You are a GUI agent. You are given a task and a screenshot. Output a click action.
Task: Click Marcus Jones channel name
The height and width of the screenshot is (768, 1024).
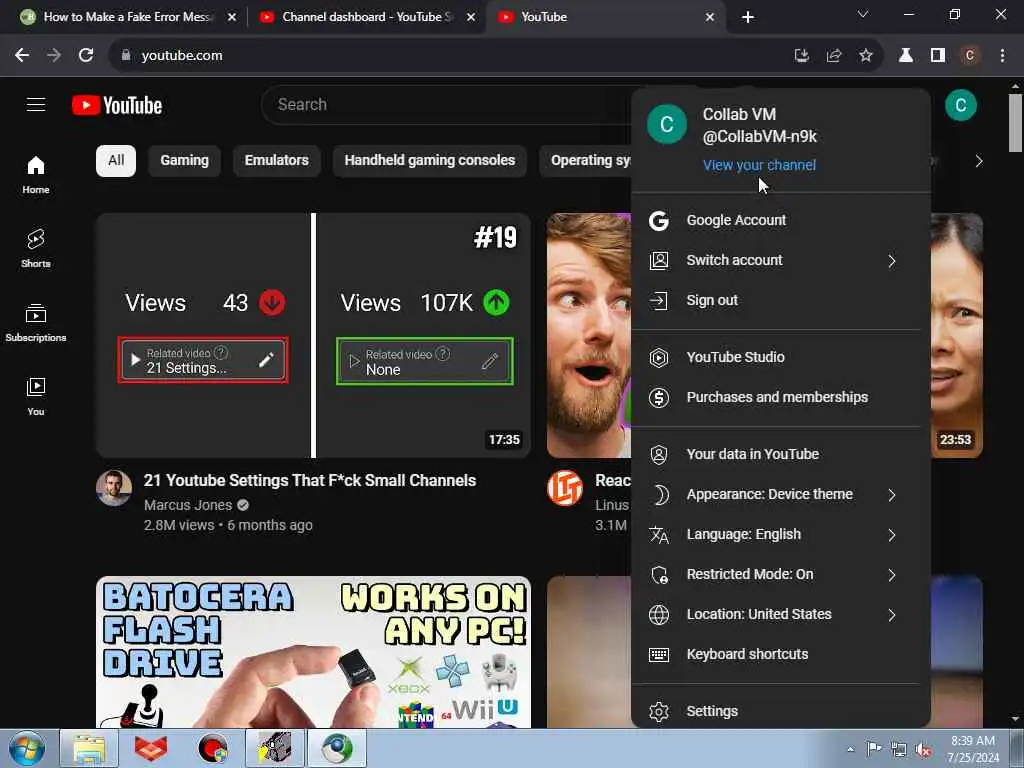(188, 505)
